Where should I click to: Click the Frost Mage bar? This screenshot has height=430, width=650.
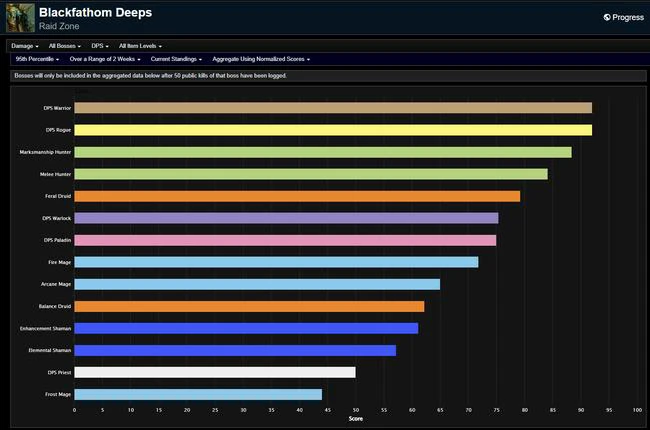tap(198, 394)
